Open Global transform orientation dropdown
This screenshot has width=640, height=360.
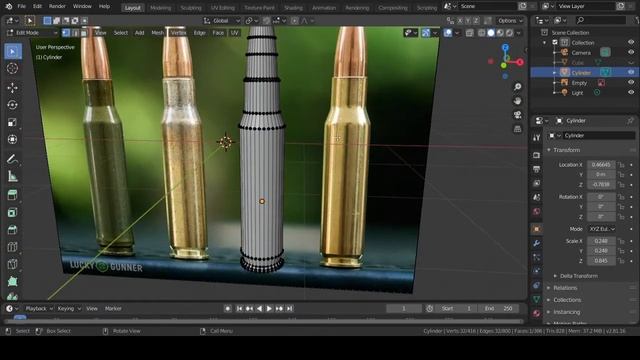[x=222, y=20]
